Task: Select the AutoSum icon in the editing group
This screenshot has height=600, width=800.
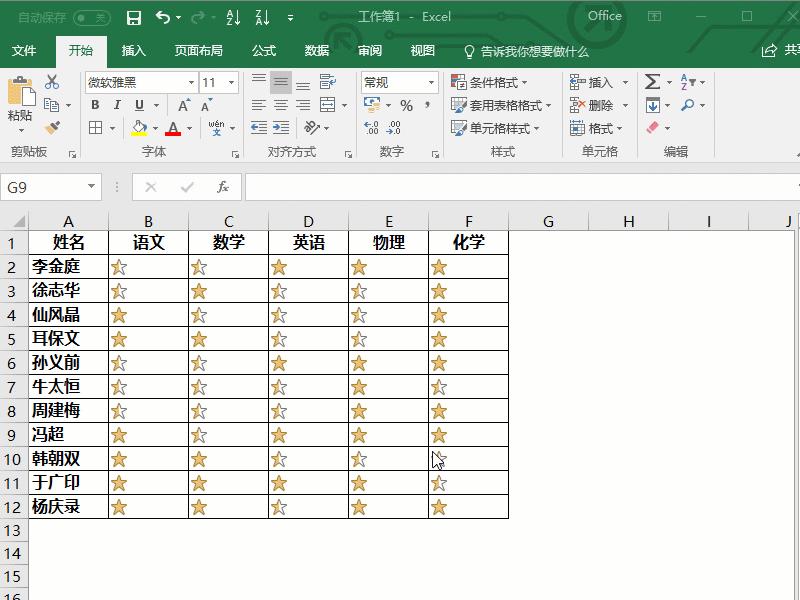Action: [x=652, y=81]
